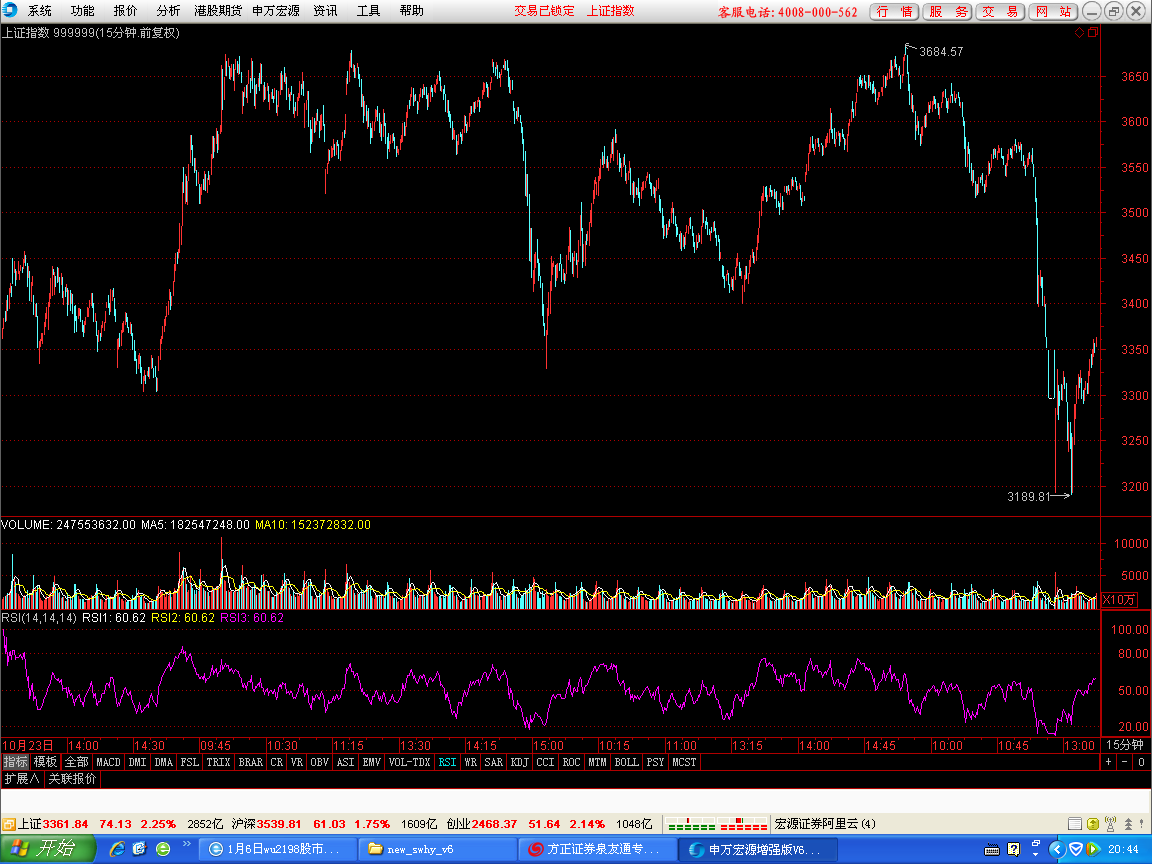Click the 服务 button
This screenshot has height=864, width=1152.
click(x=948, y=12)
